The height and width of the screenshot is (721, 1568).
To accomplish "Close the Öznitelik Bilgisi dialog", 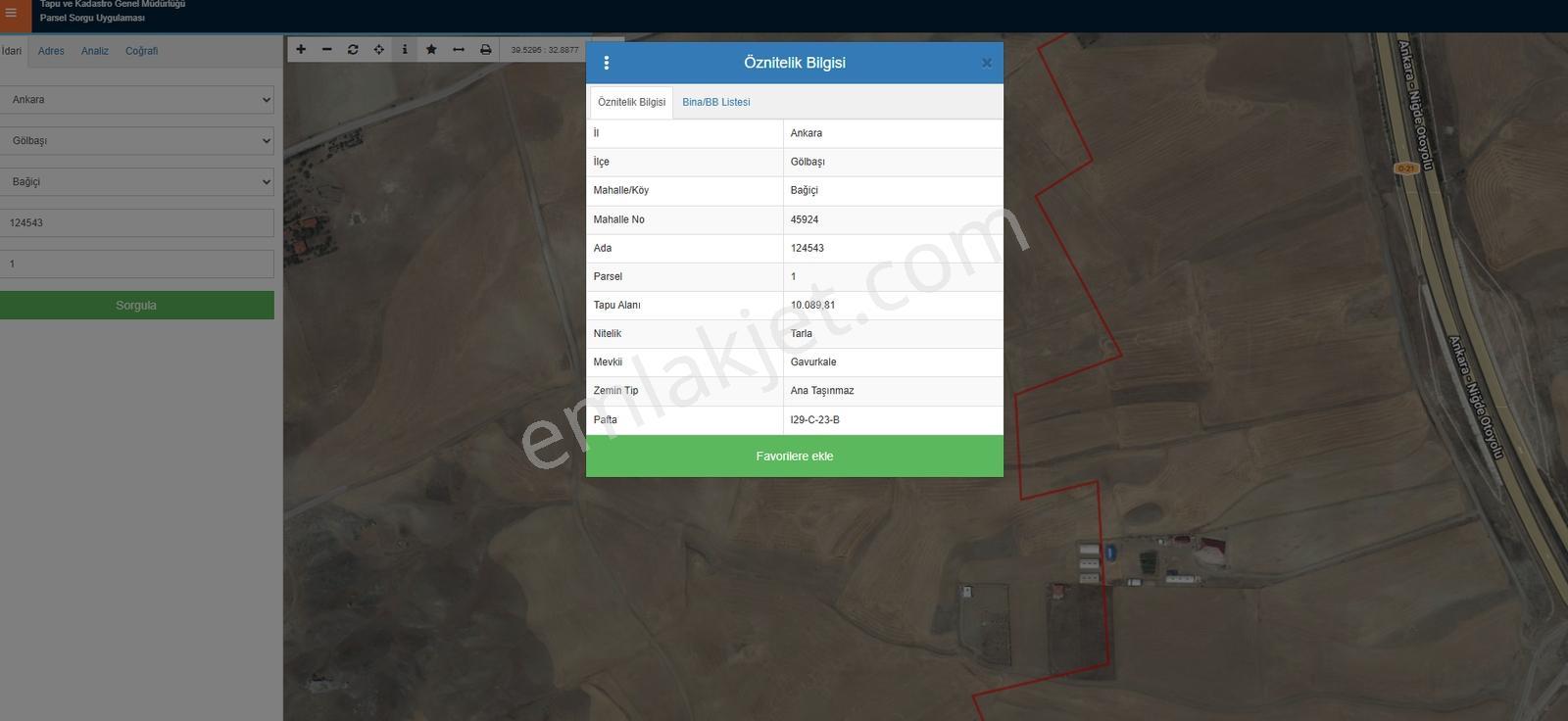I will (x=987, y=63).
